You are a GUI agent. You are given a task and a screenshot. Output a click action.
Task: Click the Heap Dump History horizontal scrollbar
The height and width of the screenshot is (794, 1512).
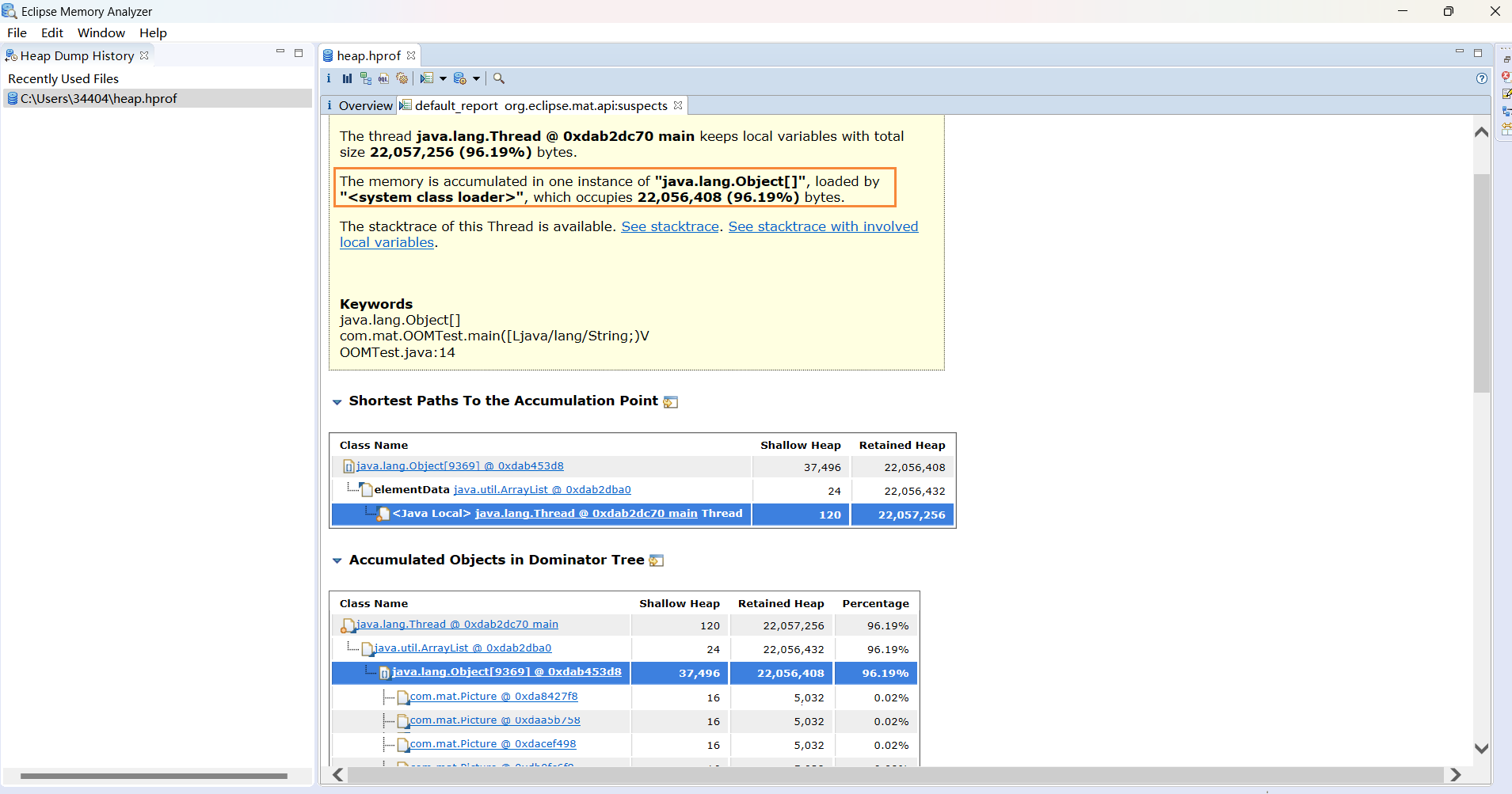(x=154, y=776)
